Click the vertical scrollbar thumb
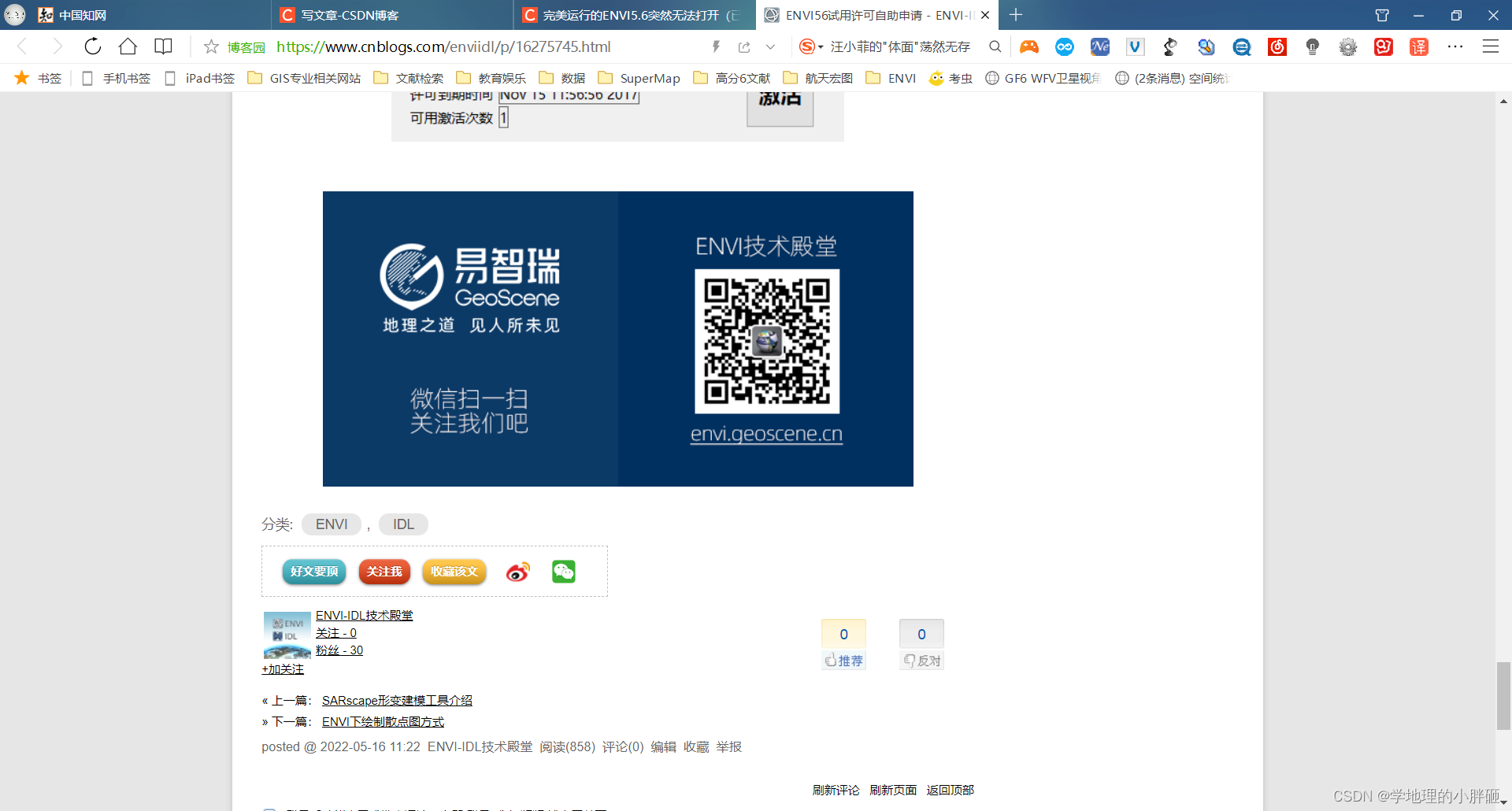The image size is (1512, 811). [1503, 696]
